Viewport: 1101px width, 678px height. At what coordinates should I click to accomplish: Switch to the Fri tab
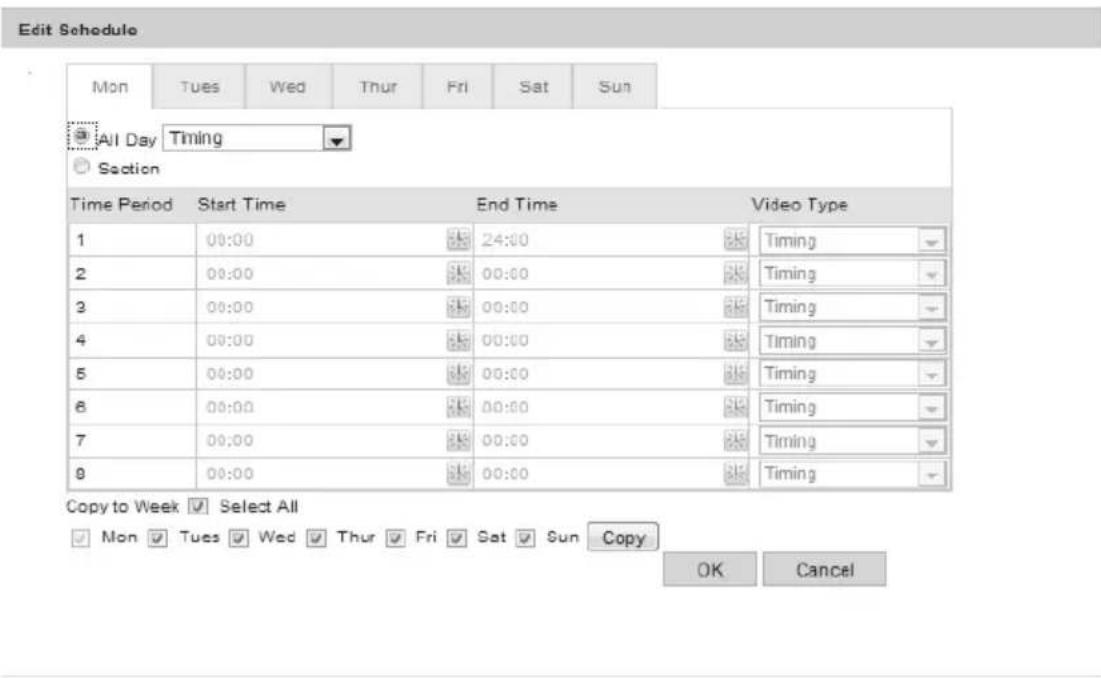tap(457, 87)
